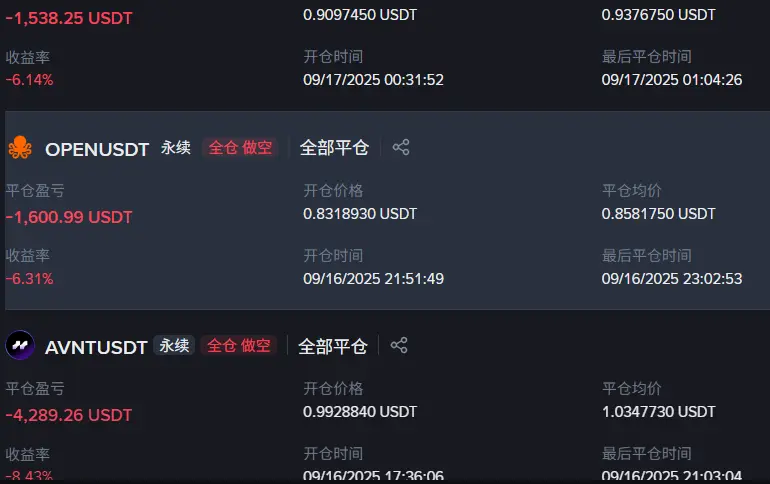Click the share icon for AVNTUSDT

click(399, 345)
